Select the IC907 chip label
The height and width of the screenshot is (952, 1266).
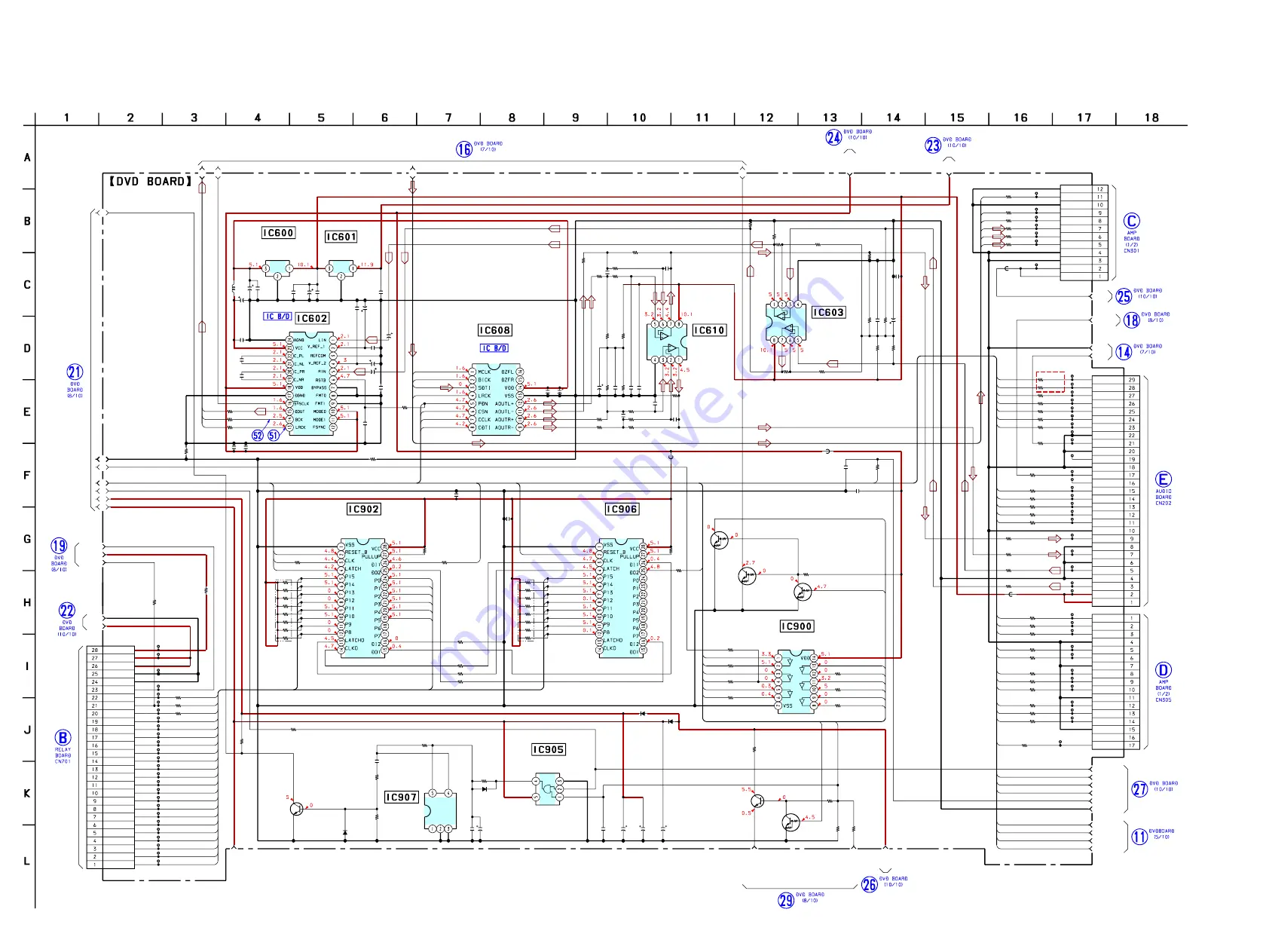pyautogui.click(x=402, y=797)
